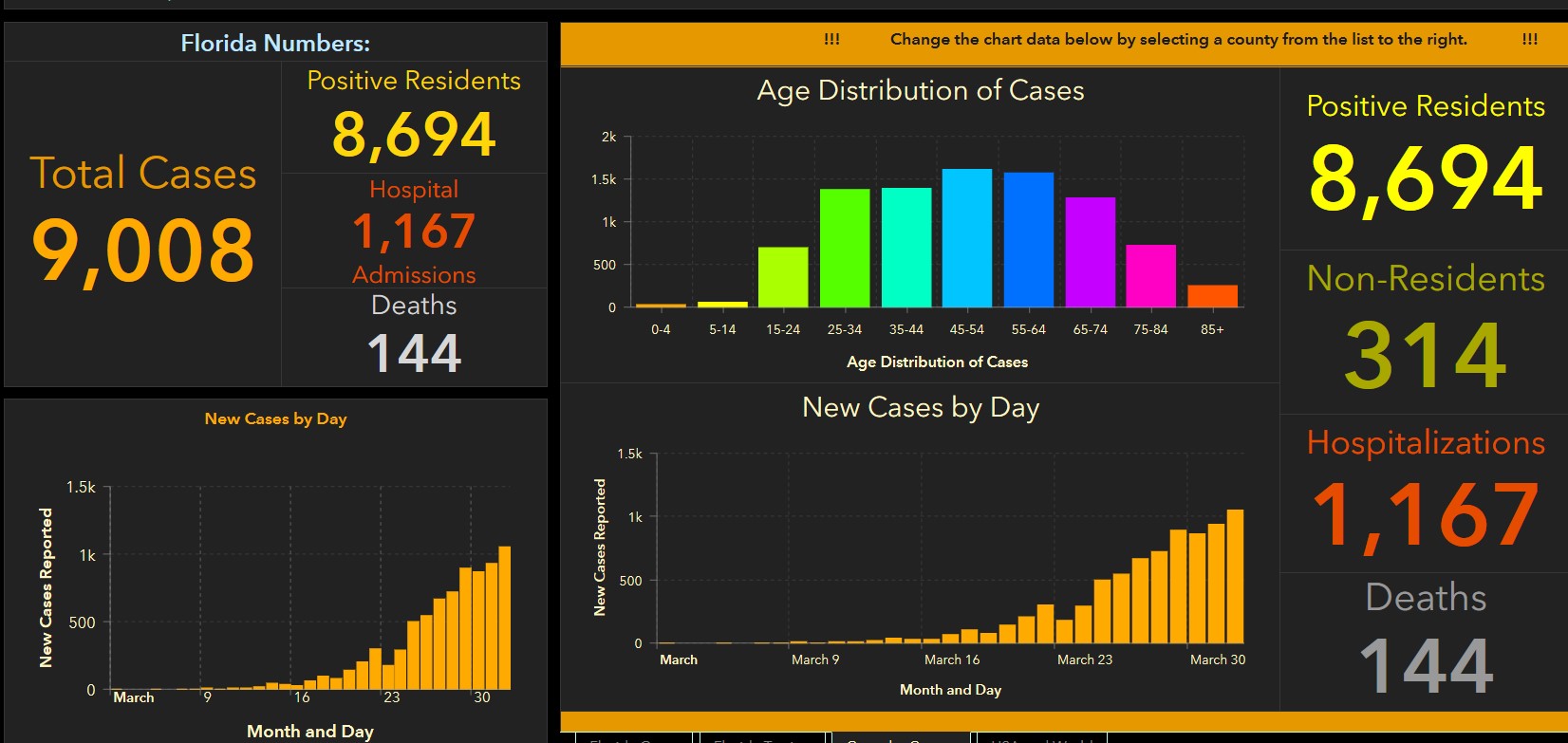Image resolution: width=1568 pixels, height=743 pixels.
Task: Click the 'March 30' axis label
Action: [x=1218, y=659]
